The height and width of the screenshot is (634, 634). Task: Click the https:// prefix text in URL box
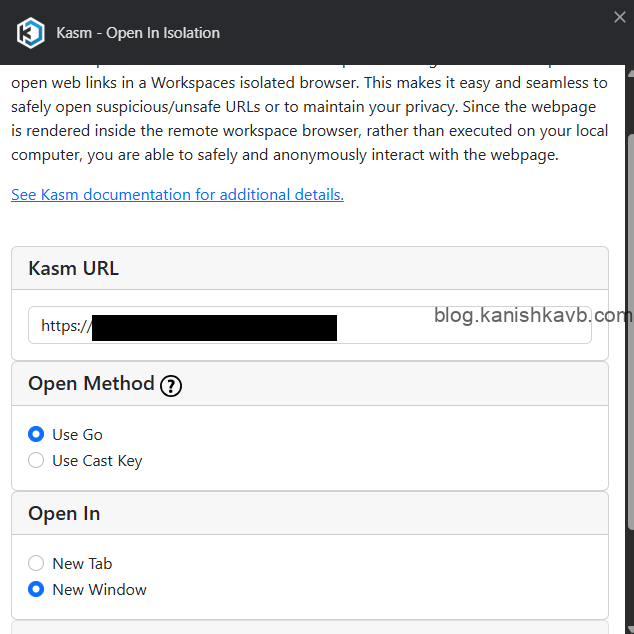(x=65, y=326)
